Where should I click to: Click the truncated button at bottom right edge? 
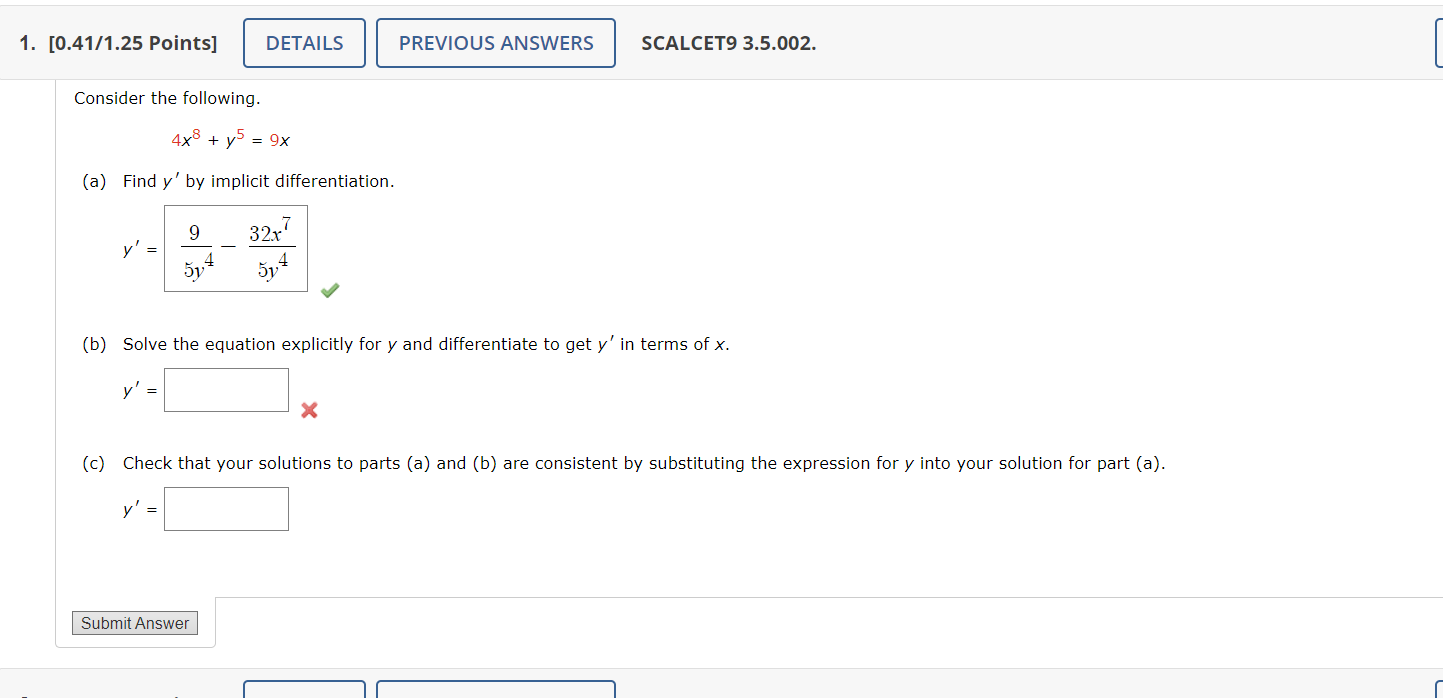point(1440,691)
